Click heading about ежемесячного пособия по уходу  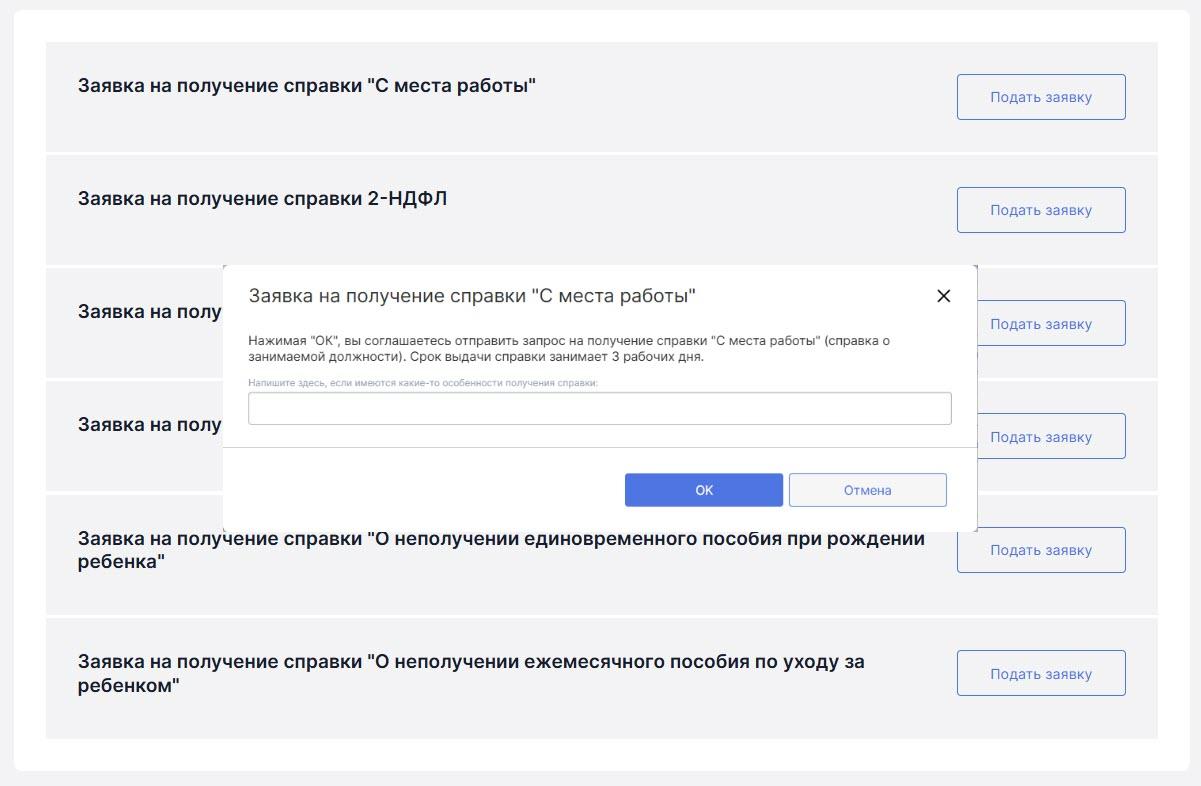470,673
